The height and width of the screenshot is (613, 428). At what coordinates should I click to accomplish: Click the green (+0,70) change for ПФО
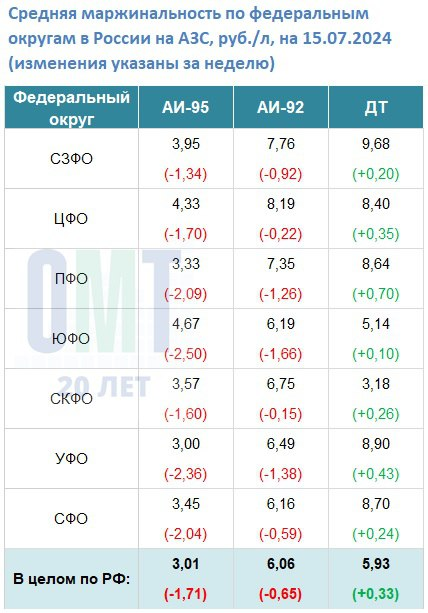376,294
